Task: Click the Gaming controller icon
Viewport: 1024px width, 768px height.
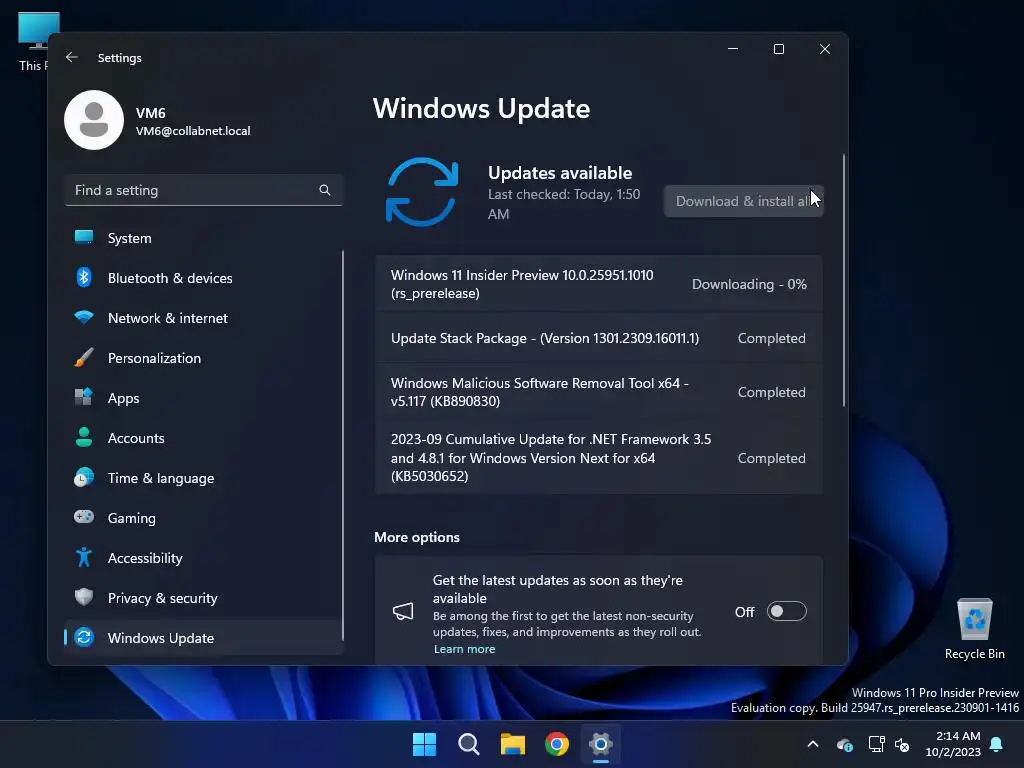Action: 84,517
